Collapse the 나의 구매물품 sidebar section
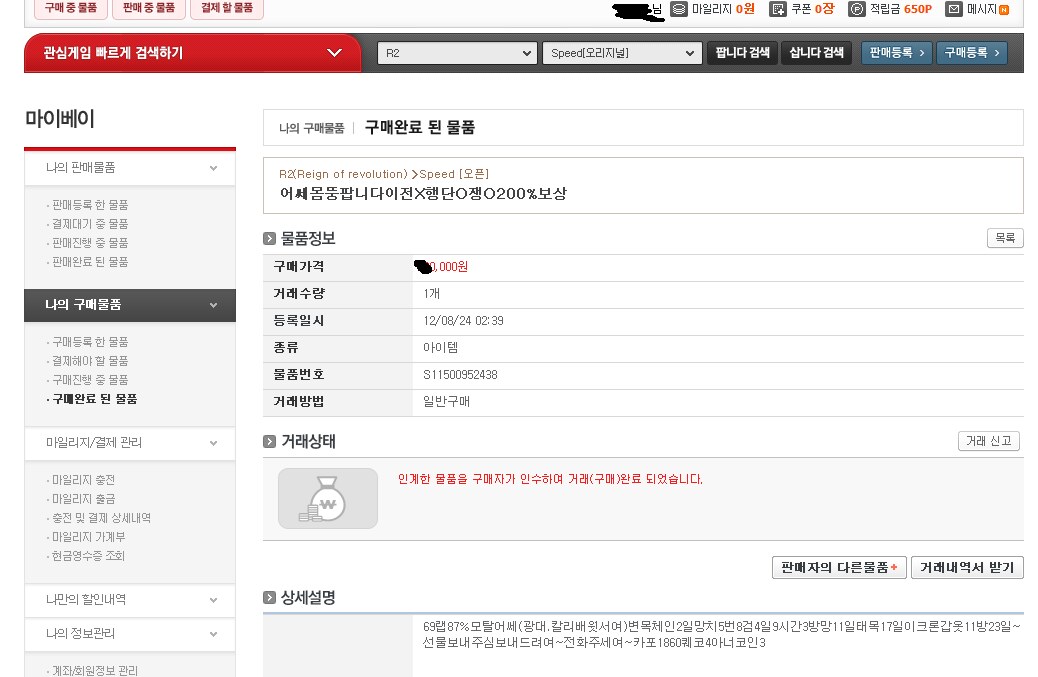The height and width of the screenshot is (677, 1038). (x=213, y=305)
